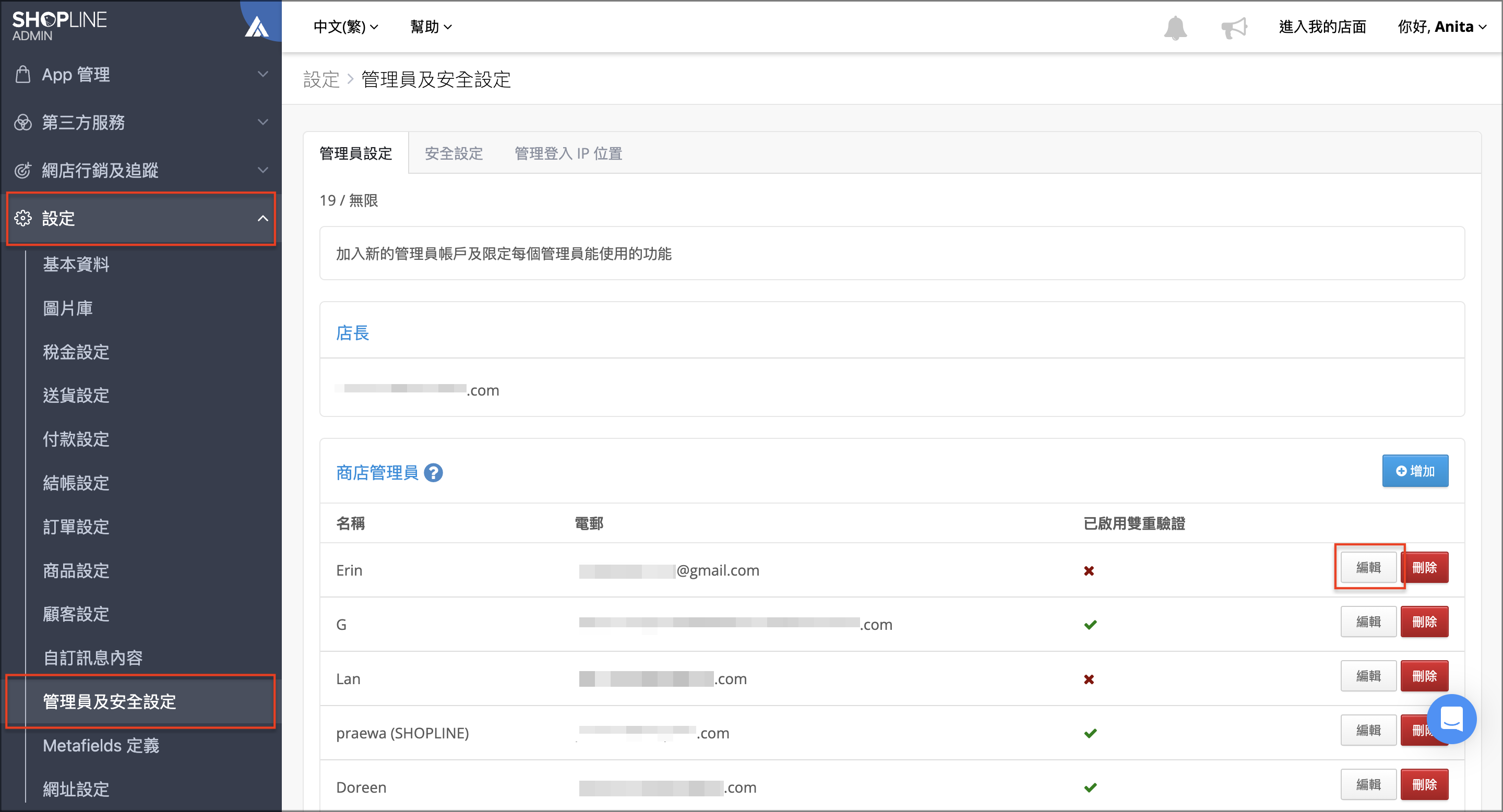Image resolution: width=1503 pixels, height=812 pixels.
Task: Open 網址設定 in the sidebar
Action: tap(76, 789)
